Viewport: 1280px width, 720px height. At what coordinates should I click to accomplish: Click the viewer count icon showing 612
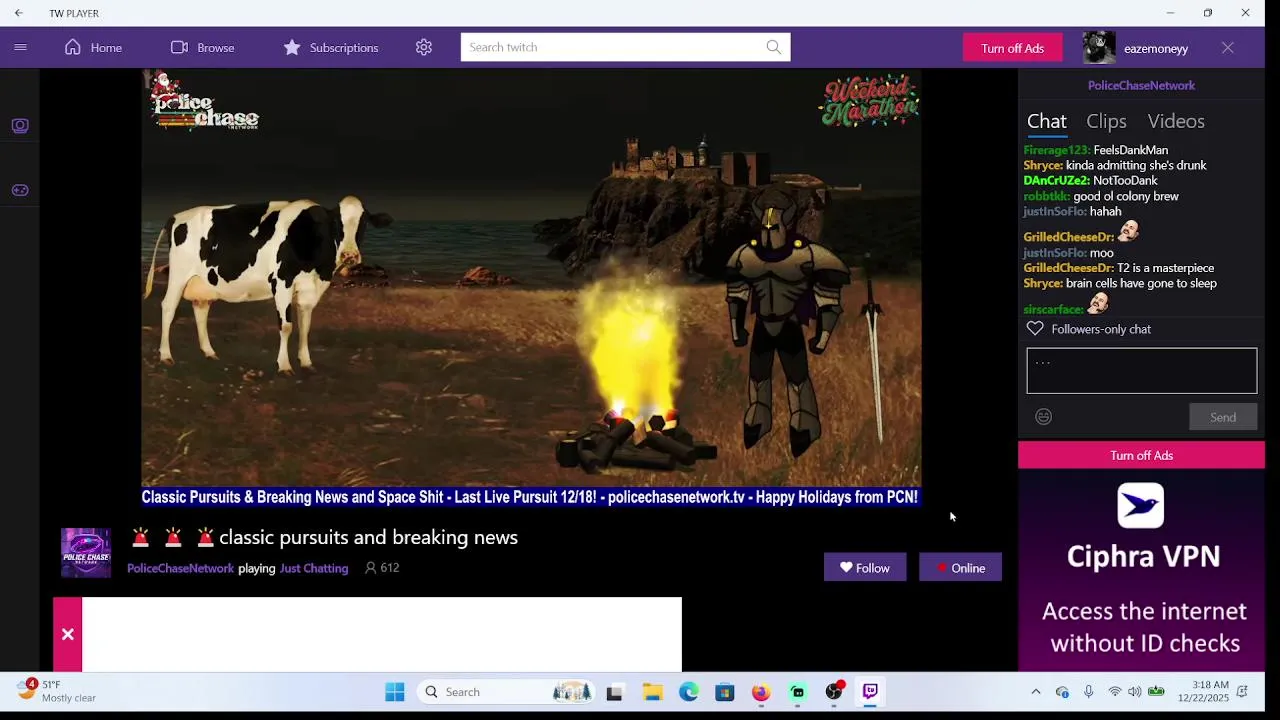coord(371,568)
